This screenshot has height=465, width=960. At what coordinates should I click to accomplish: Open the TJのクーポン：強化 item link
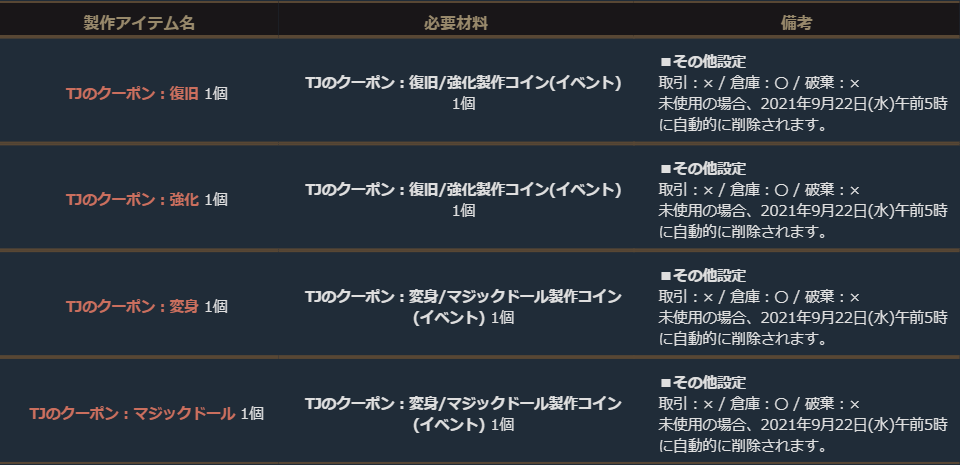click(132, 200)
